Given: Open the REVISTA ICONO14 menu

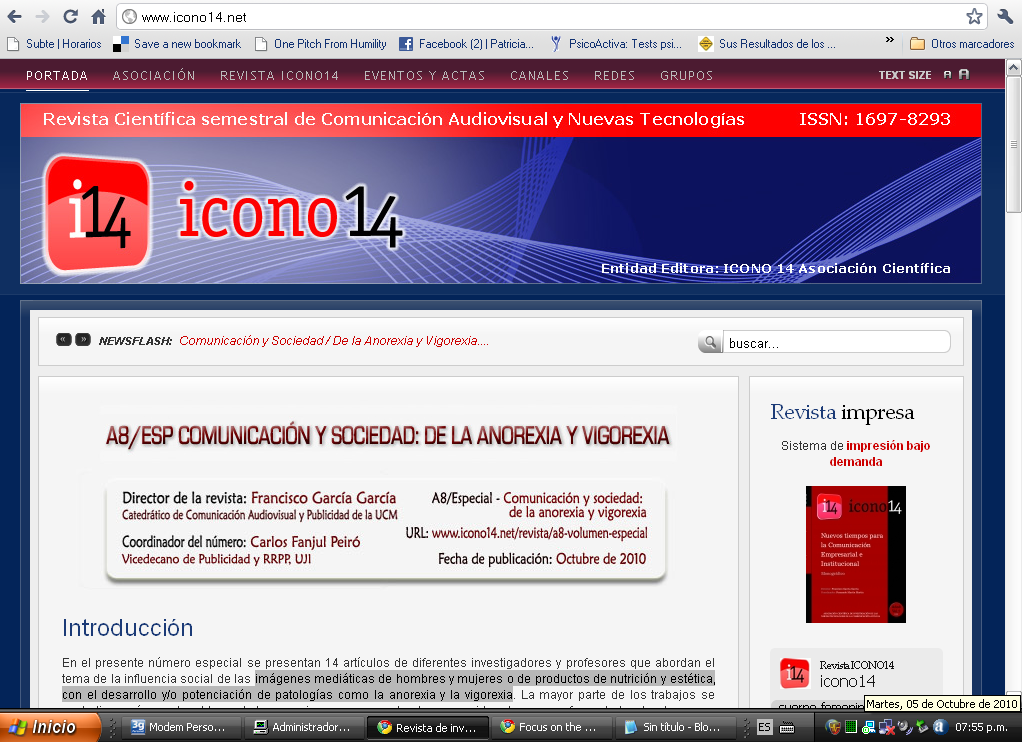Looking at the screenshot, I should coord(279,76).
